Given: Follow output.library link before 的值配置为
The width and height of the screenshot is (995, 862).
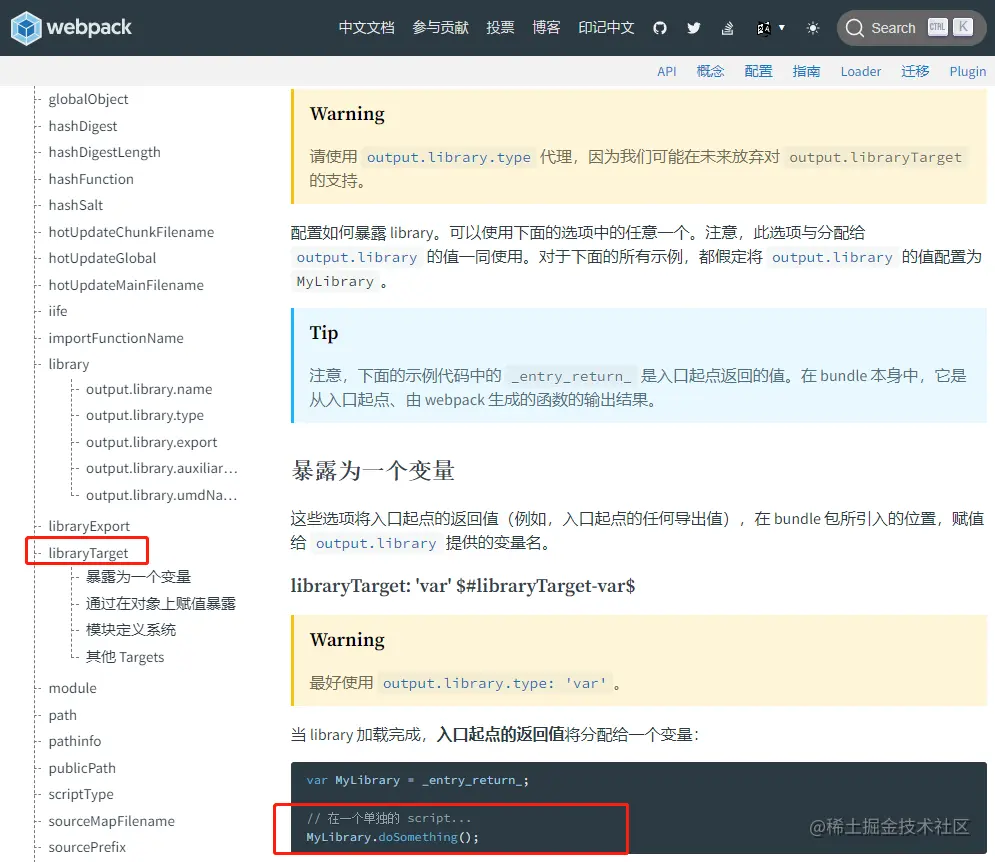Looking at the screenshot, I should click(x=832, y=257).
